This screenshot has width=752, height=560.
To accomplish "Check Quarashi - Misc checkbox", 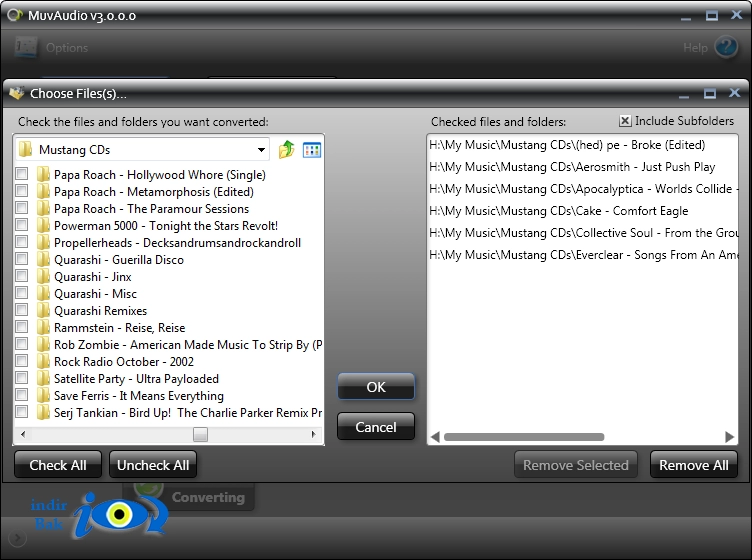I will [22, 293].
